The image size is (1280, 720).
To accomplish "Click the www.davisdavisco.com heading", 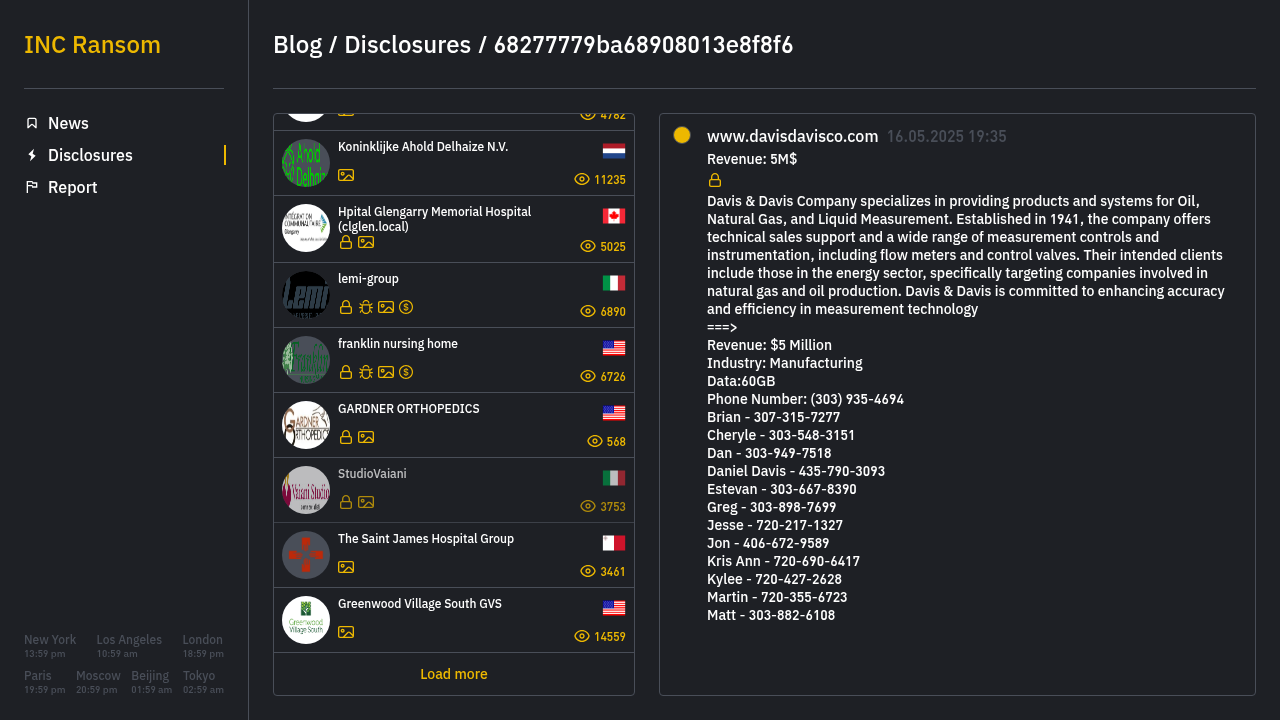I will [793, 136].
